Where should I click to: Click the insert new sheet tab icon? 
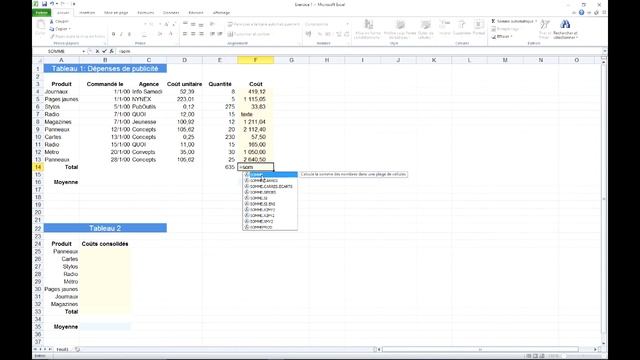tap(77, 349)
